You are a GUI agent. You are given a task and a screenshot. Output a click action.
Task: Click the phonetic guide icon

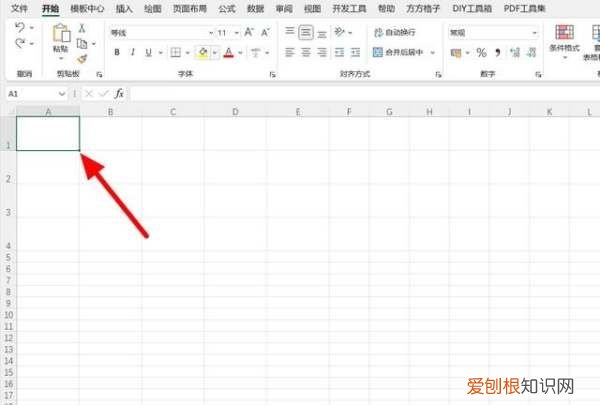click(256, 52)
